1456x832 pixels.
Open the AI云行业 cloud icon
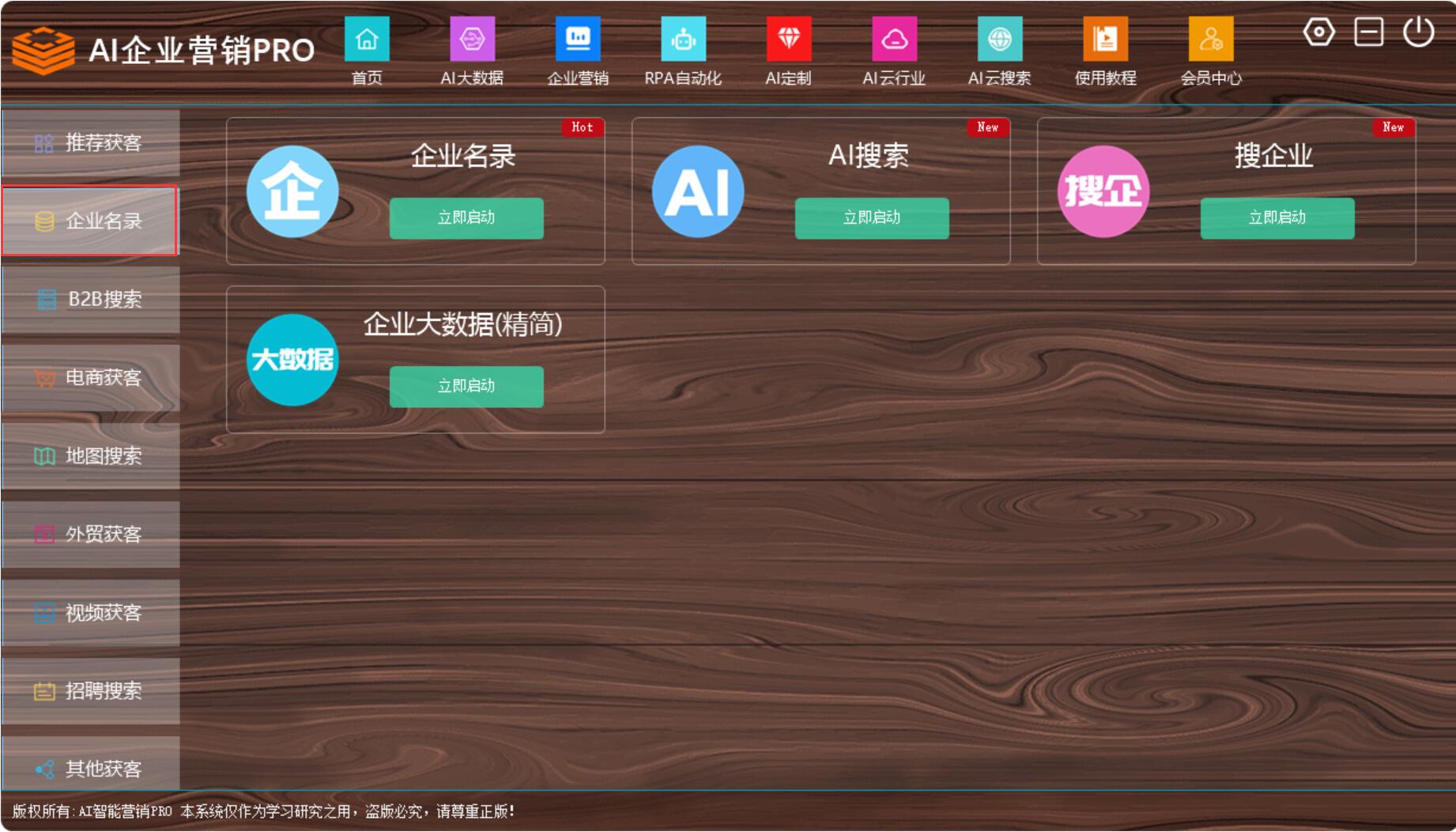894,40
